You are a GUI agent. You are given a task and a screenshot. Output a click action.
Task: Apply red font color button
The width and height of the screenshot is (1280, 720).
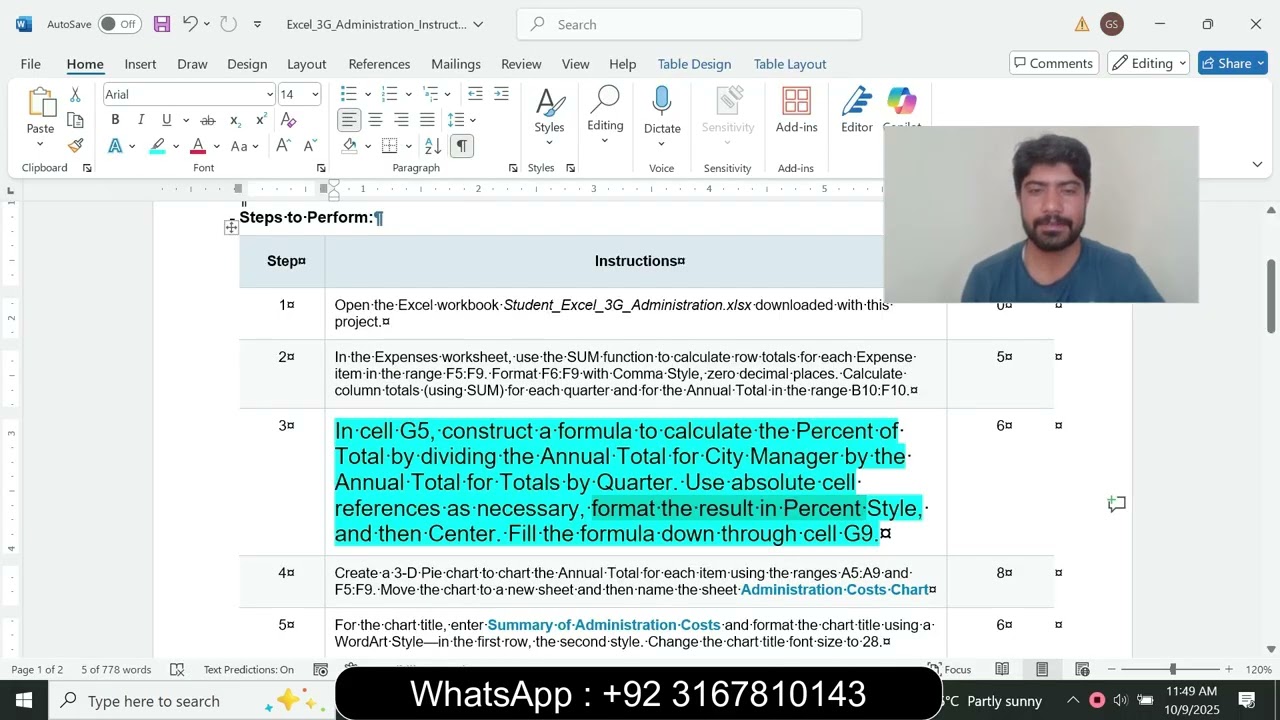click(198, 146)
